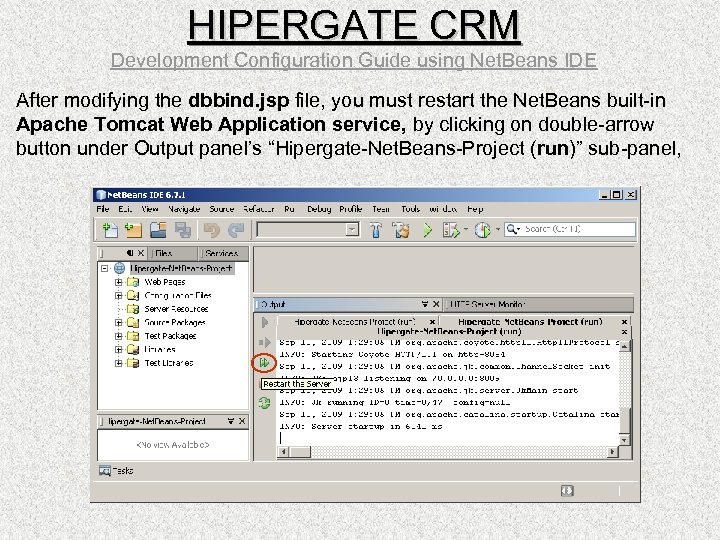Open the View menu
This screenshot has height=540, width=720.
[x=150, y=209]
